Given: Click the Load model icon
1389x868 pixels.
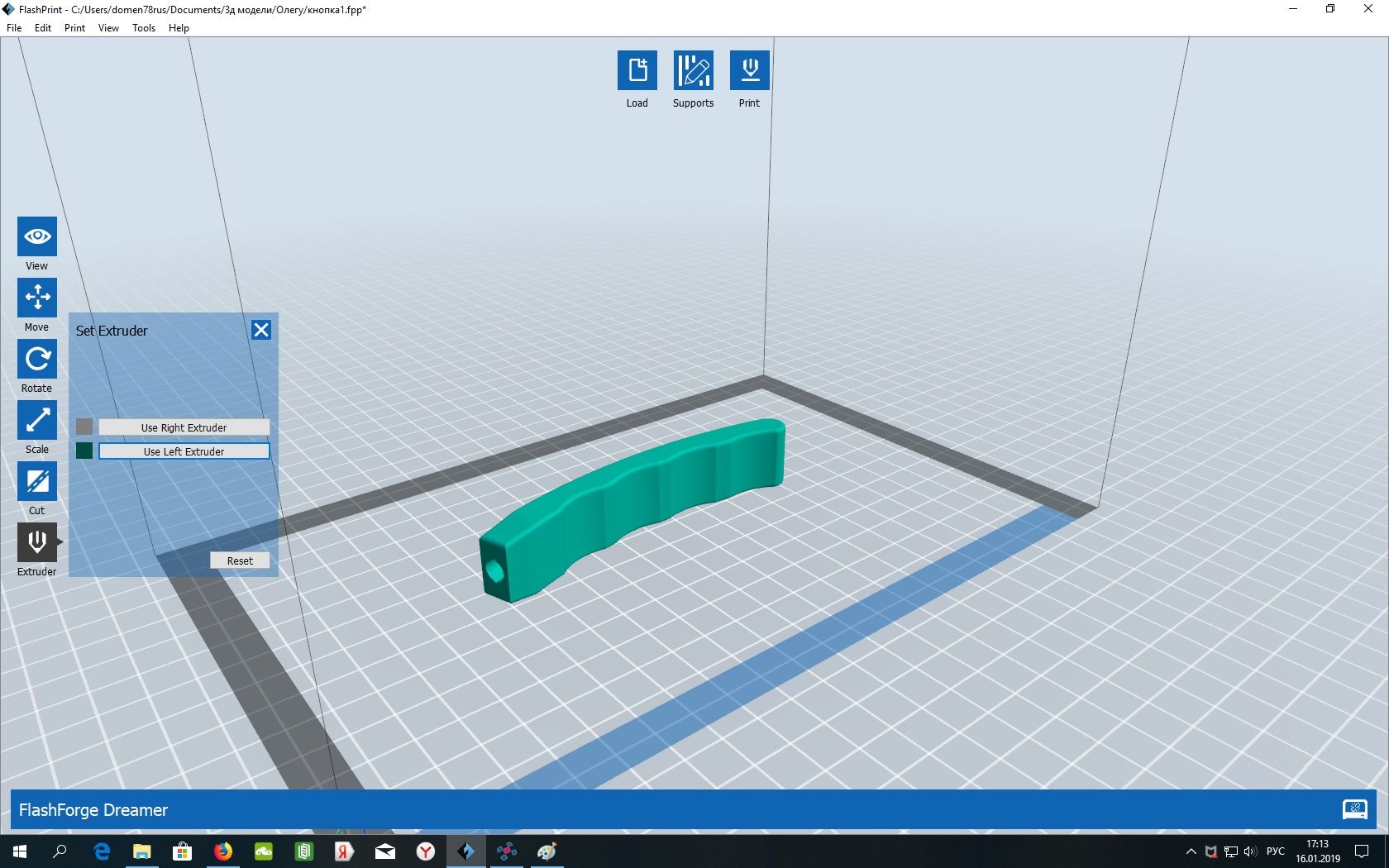Looking at the screenshot, I should coord(637,70).
